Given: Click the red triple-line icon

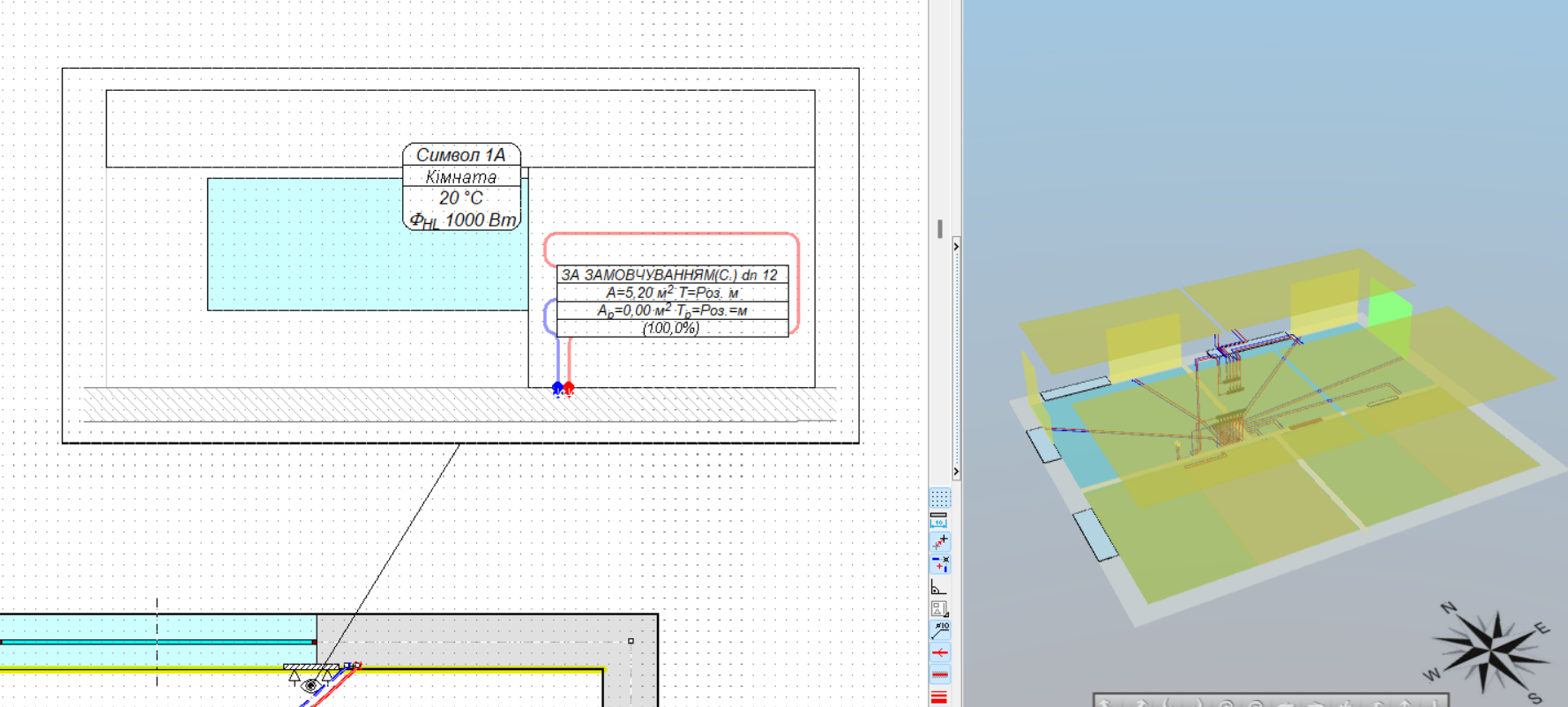Looking at the screenshot, I should pos(939,696).
